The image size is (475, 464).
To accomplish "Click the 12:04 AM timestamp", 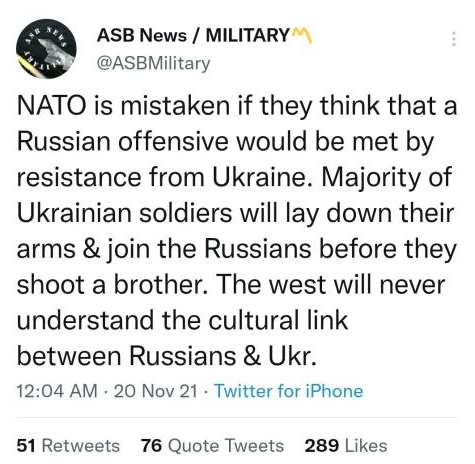I will tap(57, 391).
